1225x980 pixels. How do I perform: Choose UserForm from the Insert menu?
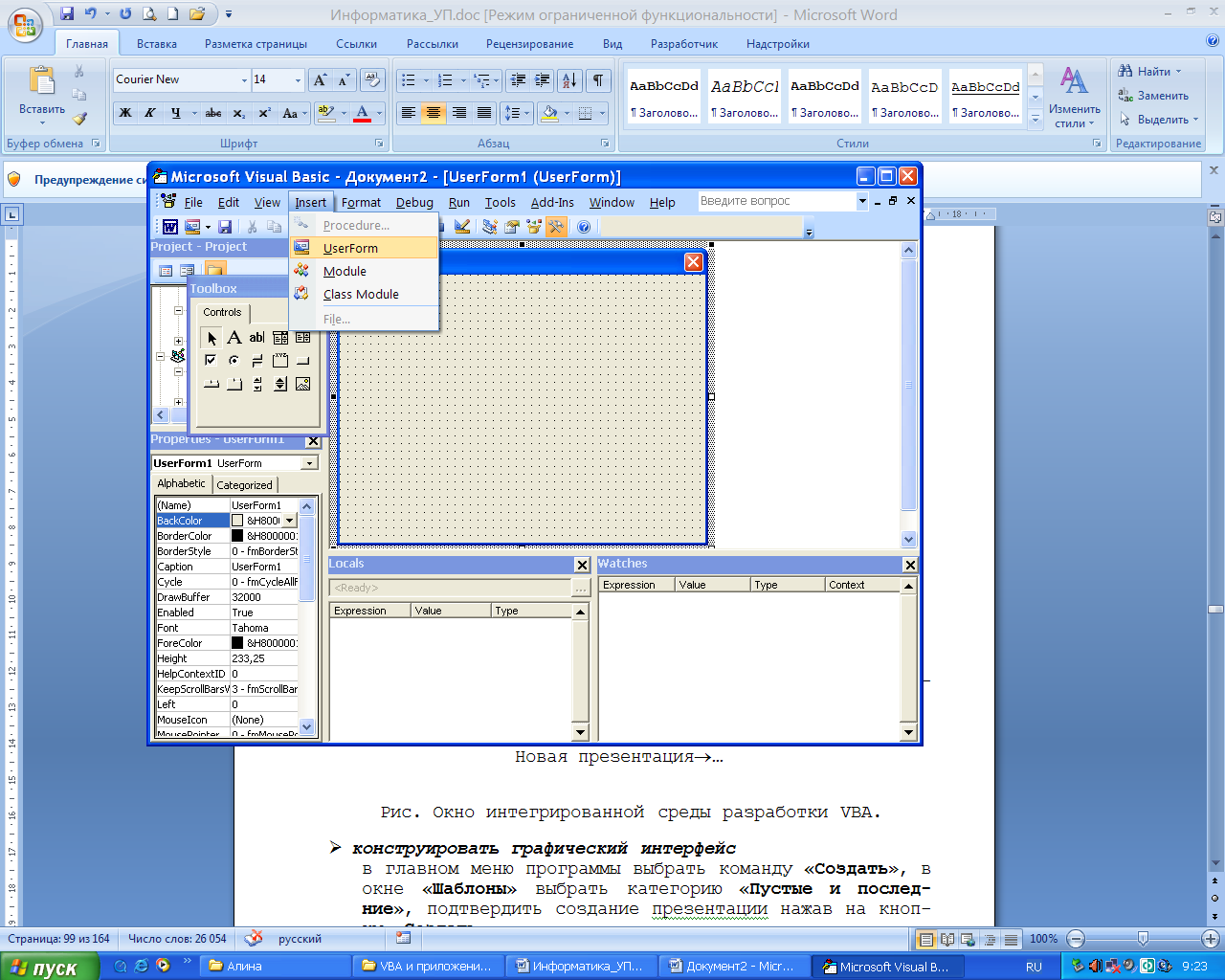[364, 248]
